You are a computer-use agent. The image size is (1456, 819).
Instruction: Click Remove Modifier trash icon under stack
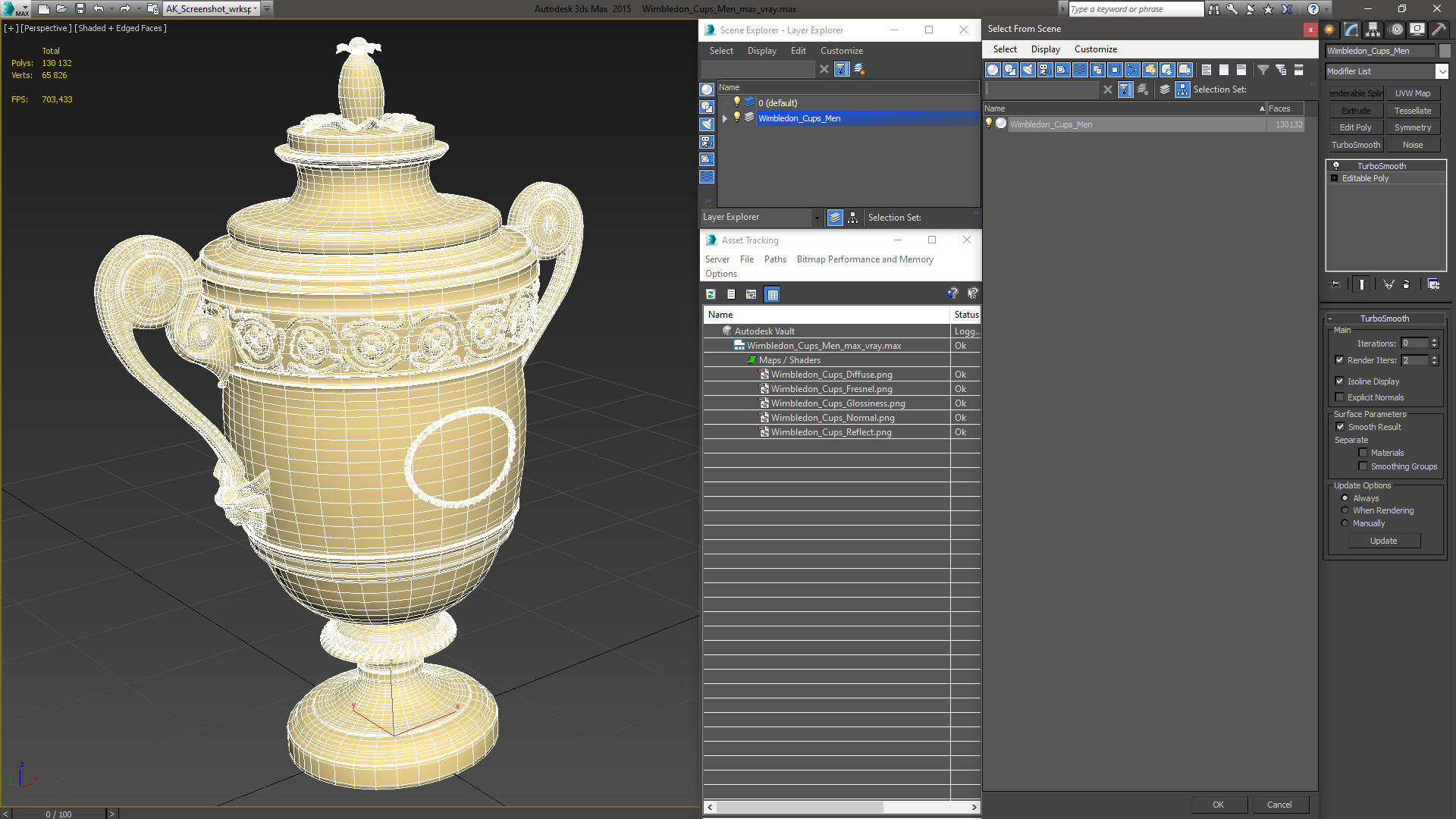pyautogui.click(x=1407, y=284)
